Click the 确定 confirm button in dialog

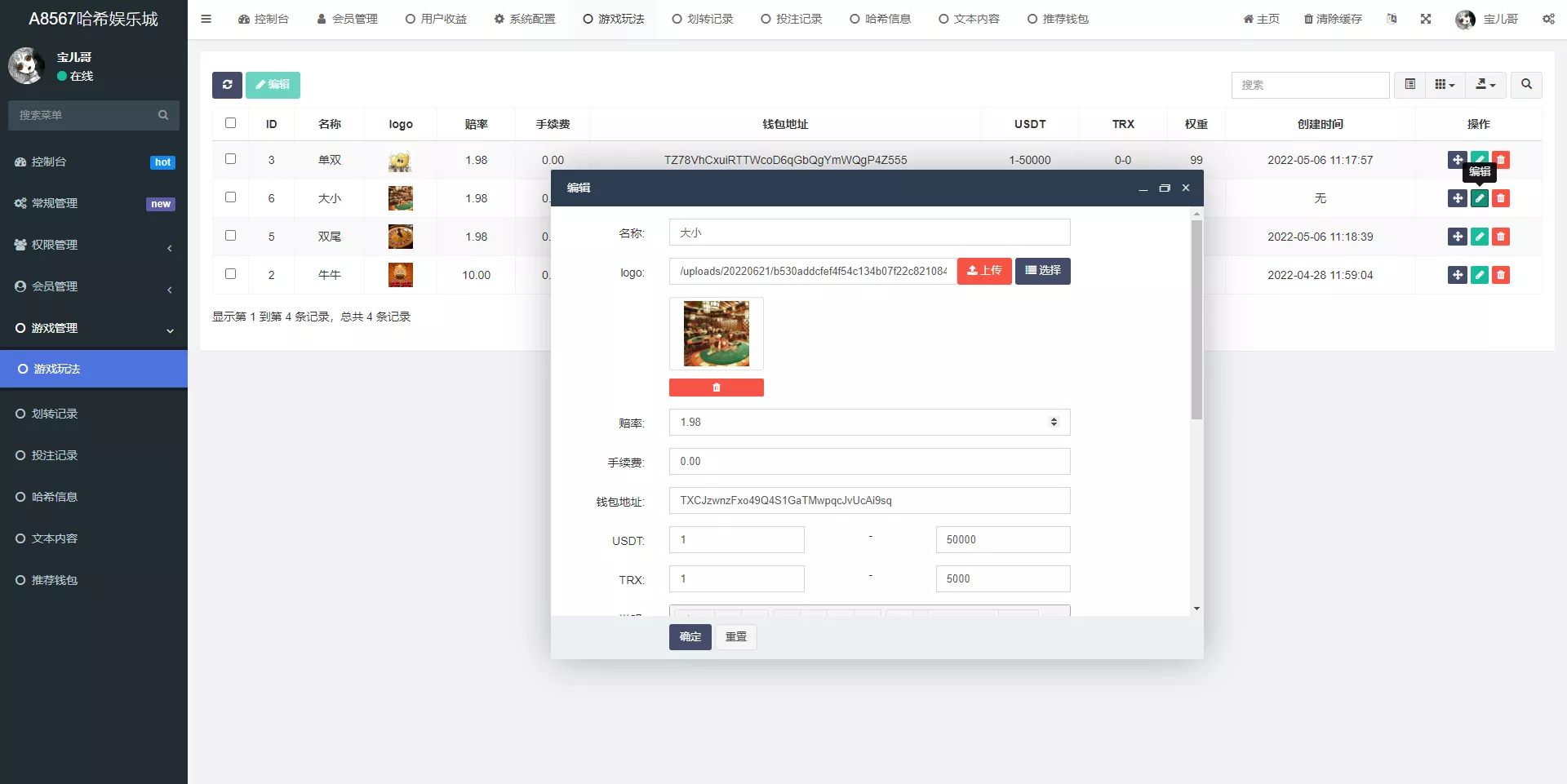click(690, 637)
